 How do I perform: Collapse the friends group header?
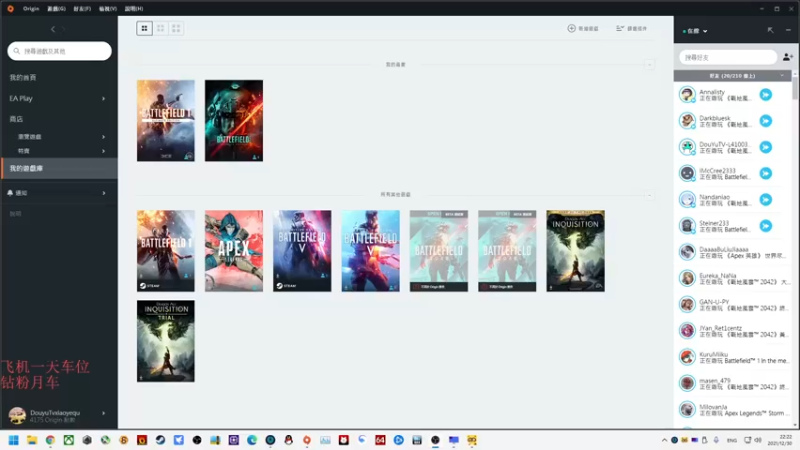click(733, 76)
